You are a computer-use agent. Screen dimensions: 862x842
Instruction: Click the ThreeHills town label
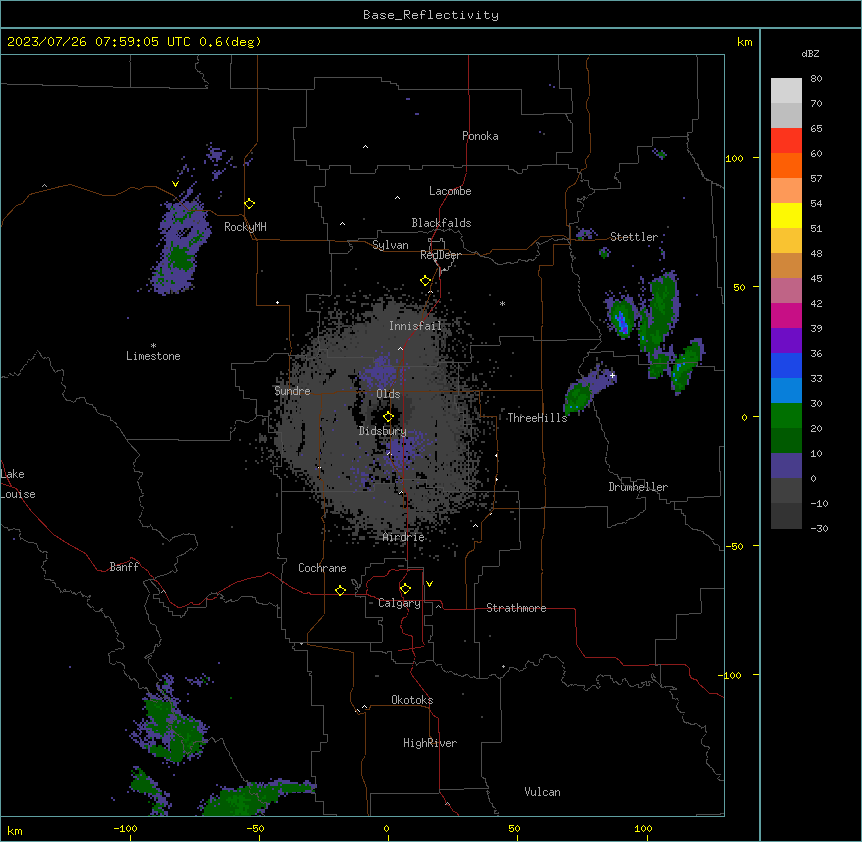[537, 418]
